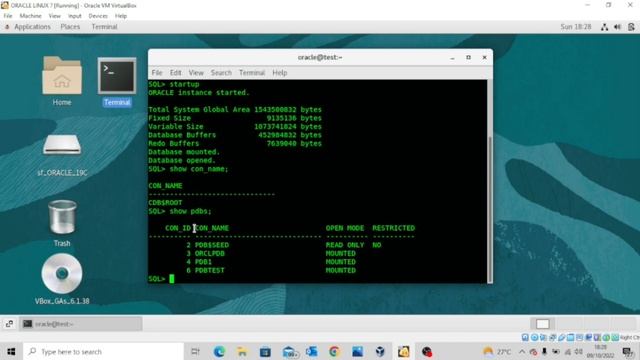Click the Windows Start button

coord(11,351)
